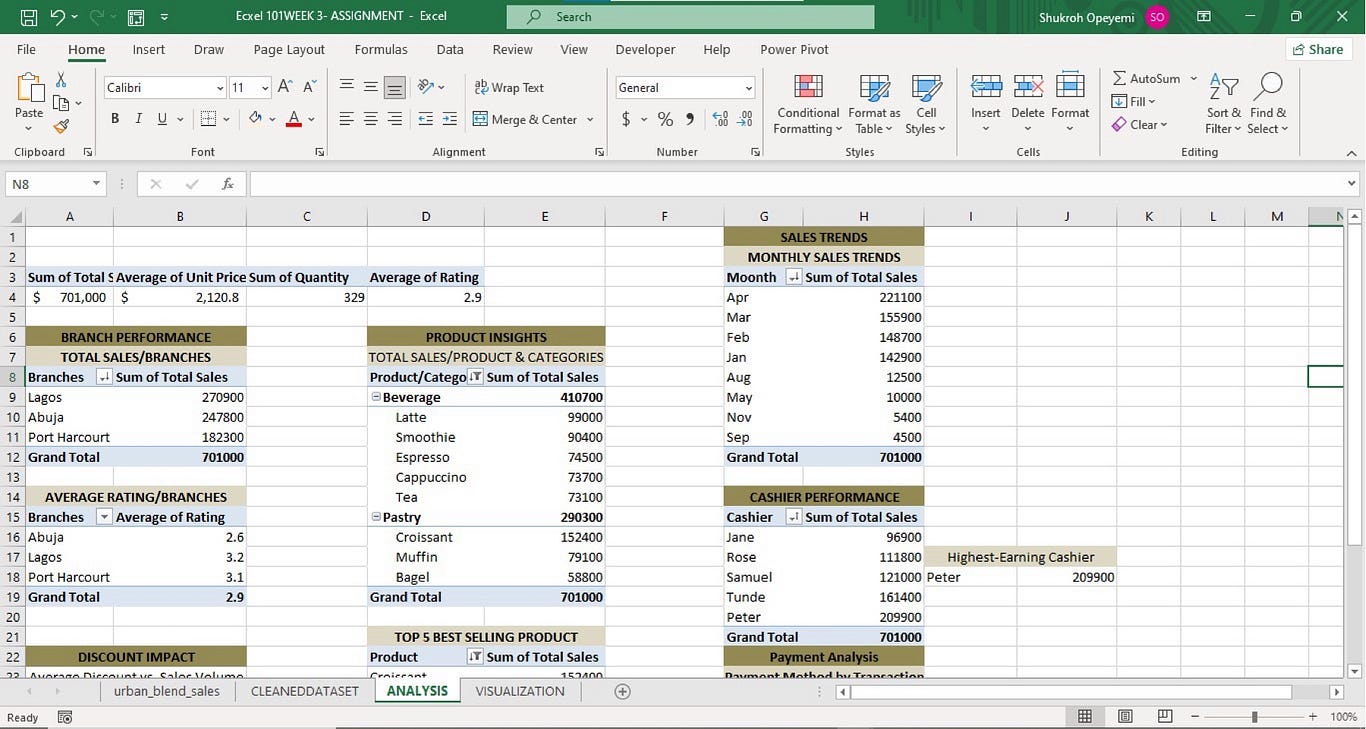The height and width of the screenshot is (729, 1366).
Task: Decrease the cell indent
Action: [x=425, y=119]
